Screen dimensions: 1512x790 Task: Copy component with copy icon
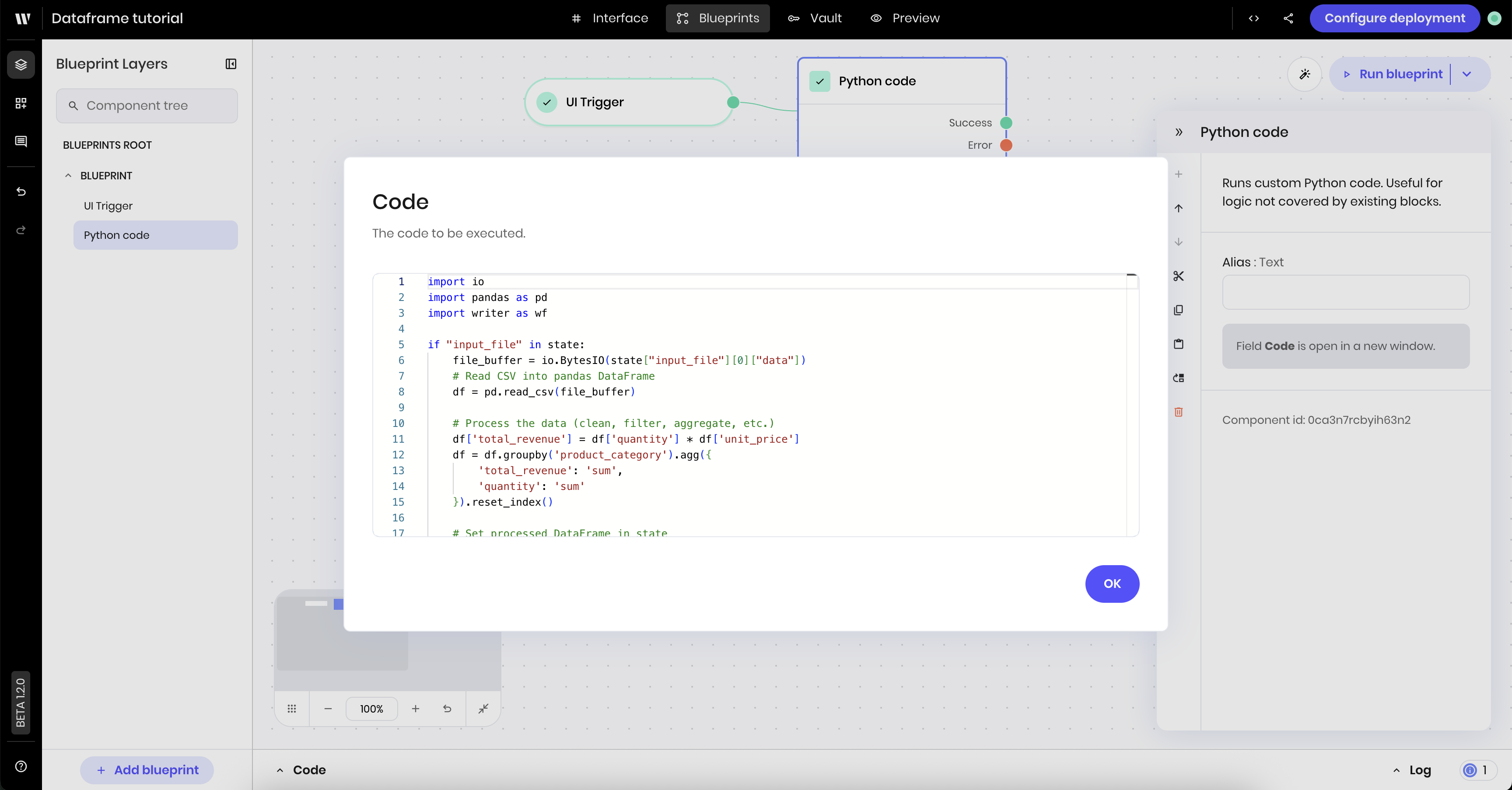(1179, 310)
